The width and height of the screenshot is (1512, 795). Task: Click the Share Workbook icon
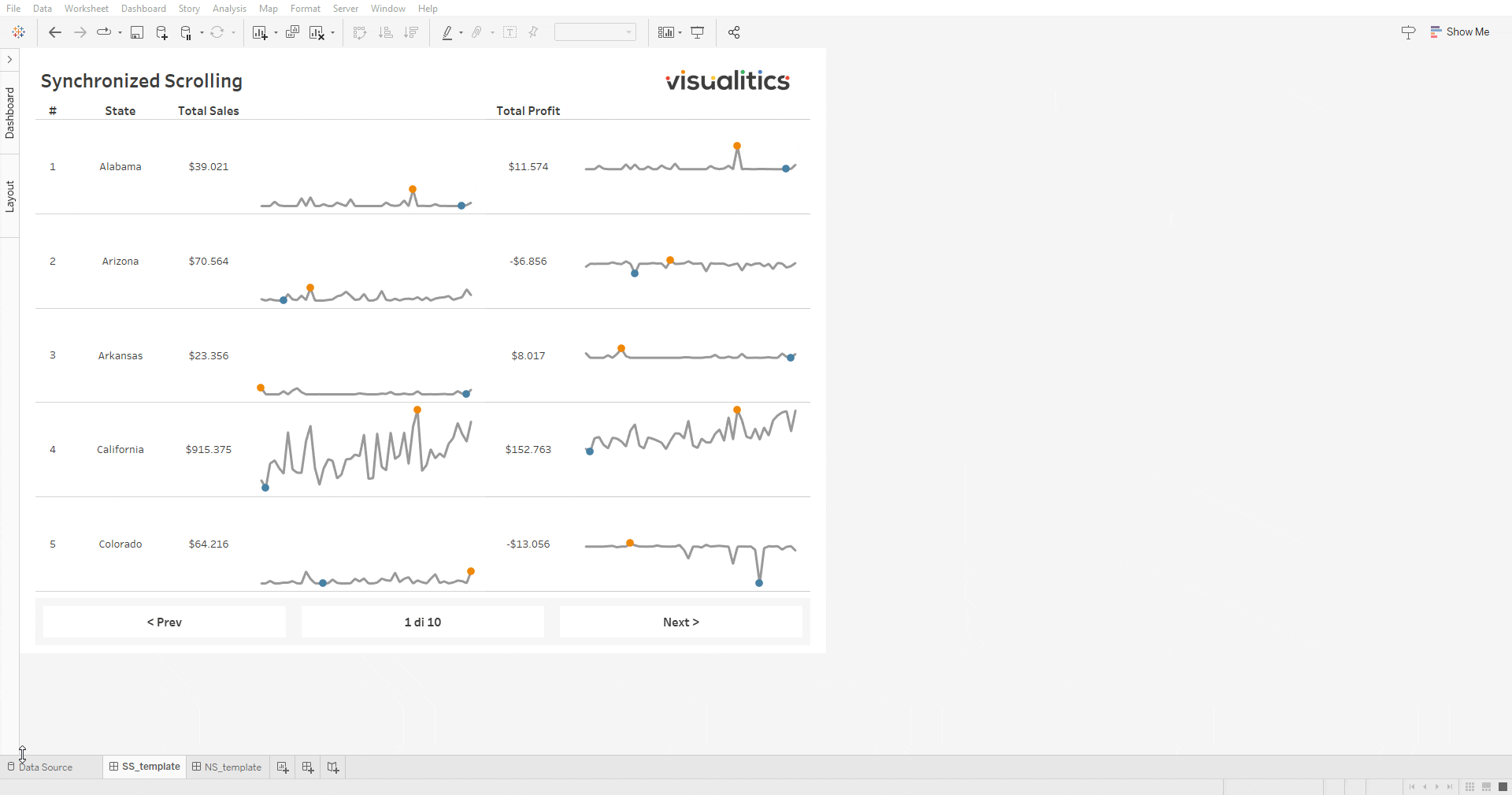coord(734,32)
